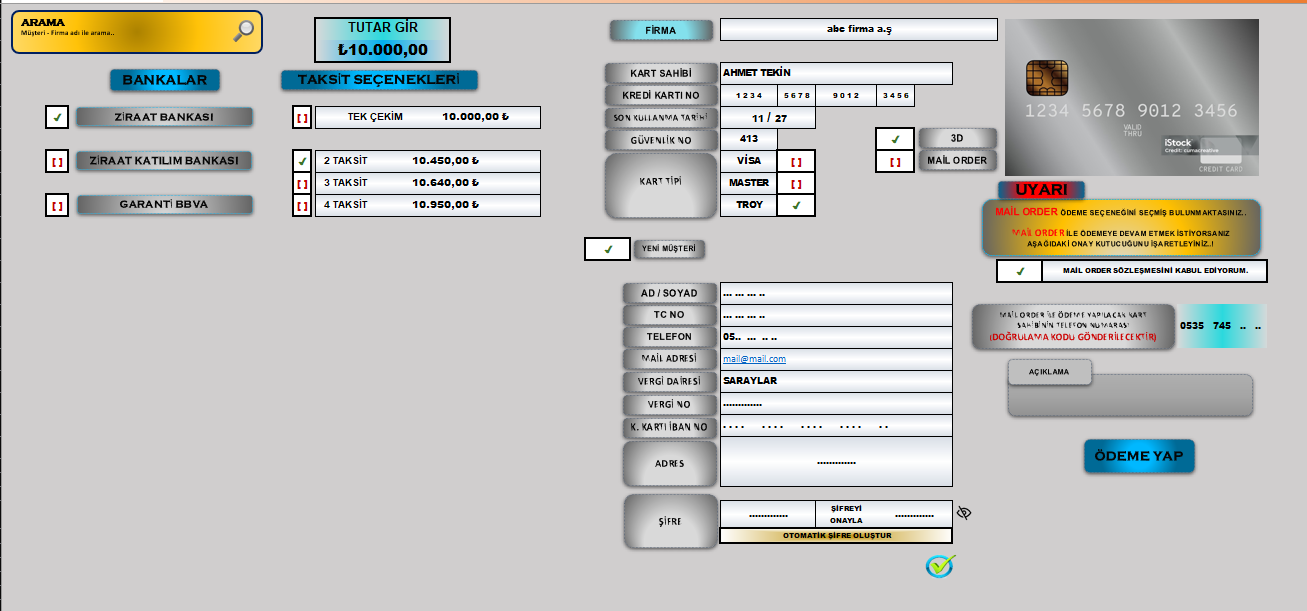Image resolution: width=1307 pixels, height=611 pixels.
Task: Check the VISA card type checkbox
Action: [x=796, y=161]
